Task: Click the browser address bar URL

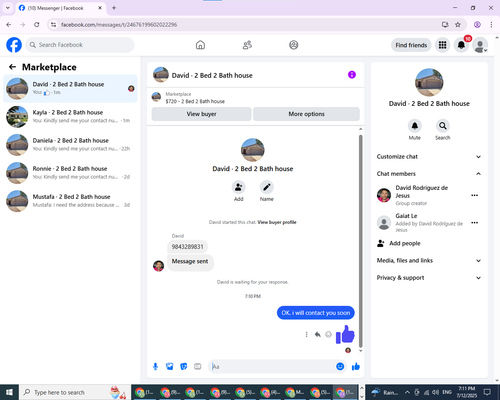Action: point(119,25)
